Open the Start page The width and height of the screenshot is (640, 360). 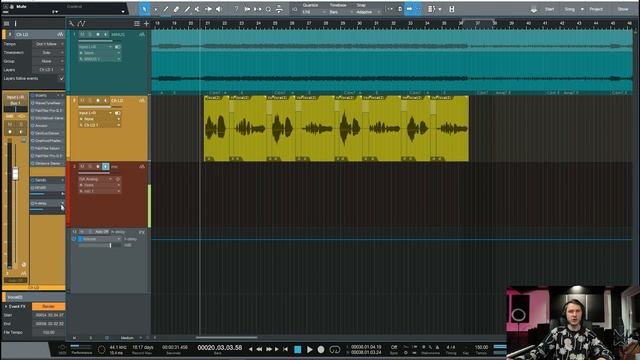[x=549, y=9]
